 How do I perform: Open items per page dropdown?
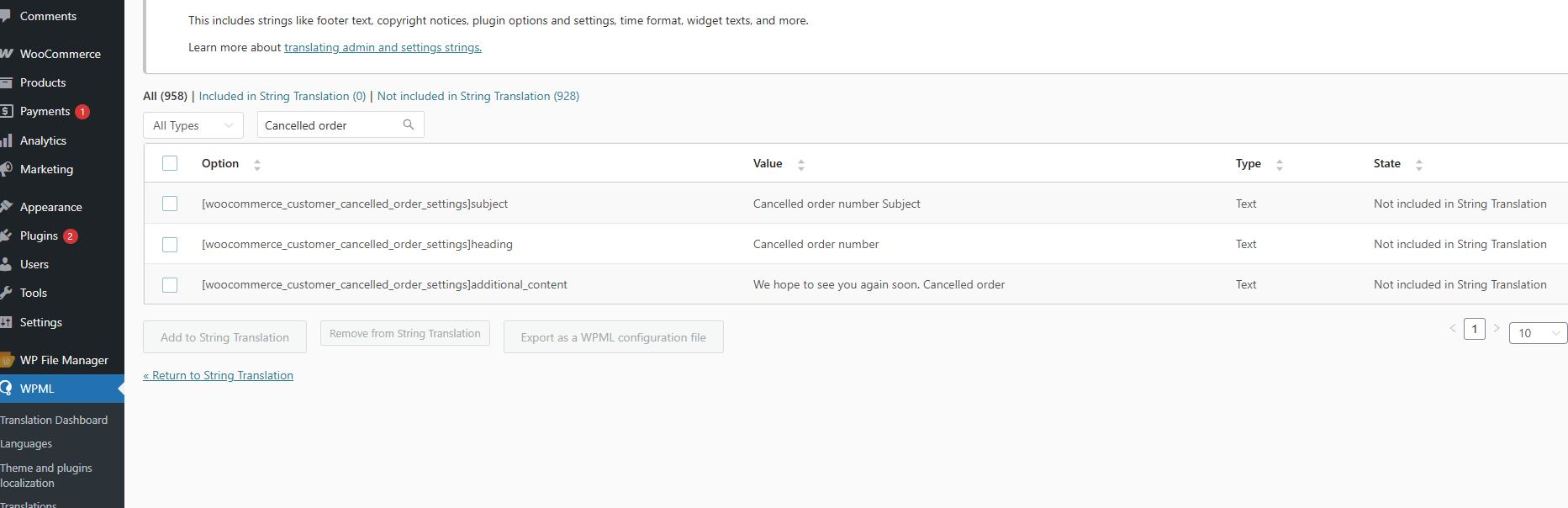coord(1538,333)
